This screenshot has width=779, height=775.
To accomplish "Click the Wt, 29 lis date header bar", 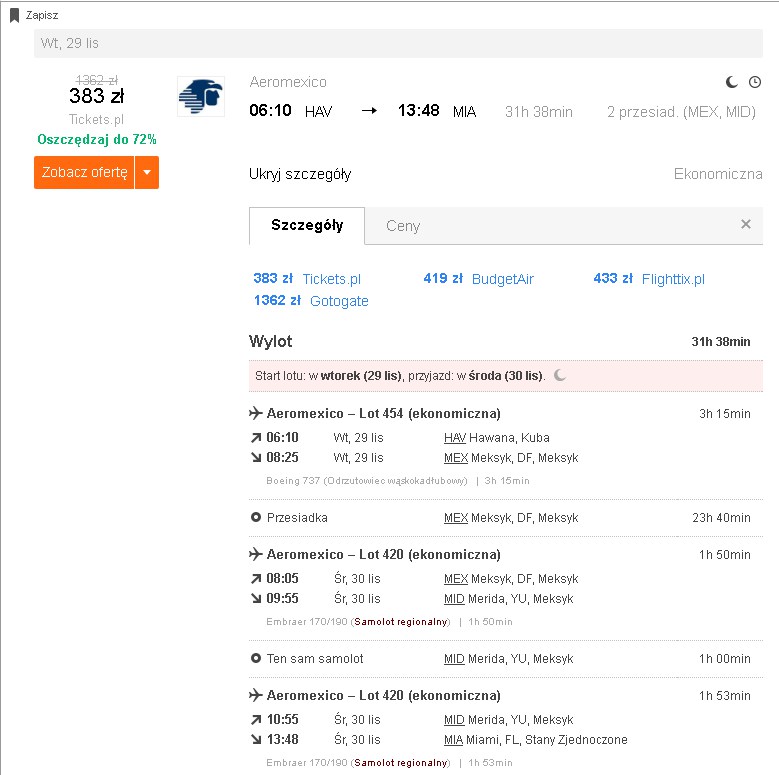I will pos(398,43).
